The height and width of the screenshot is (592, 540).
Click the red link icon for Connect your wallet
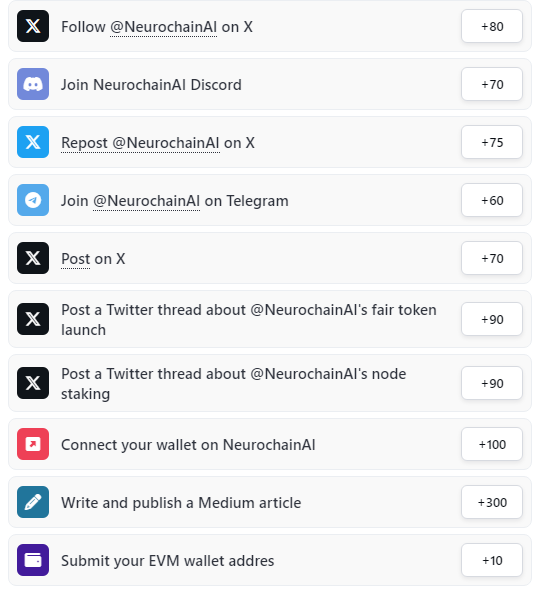click(x=33, y=444)
